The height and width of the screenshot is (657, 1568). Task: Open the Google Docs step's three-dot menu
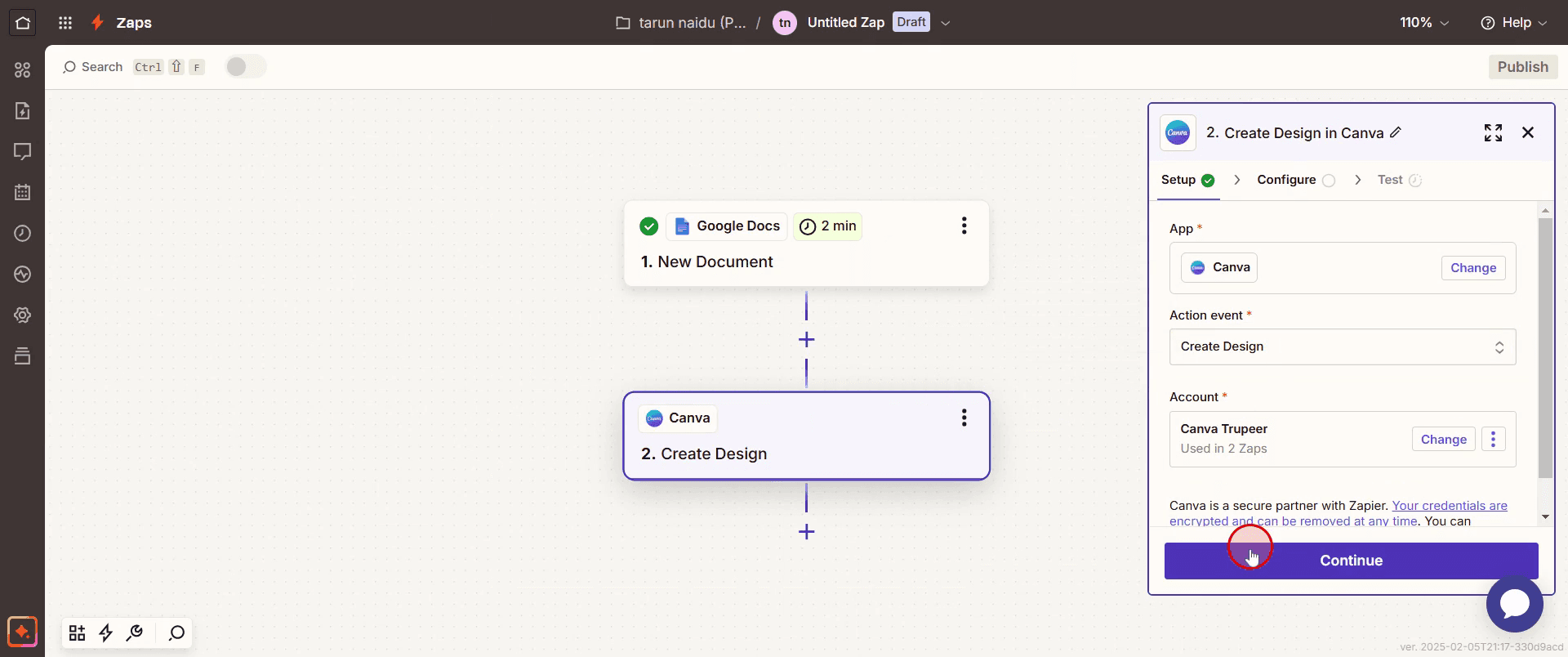964,226
